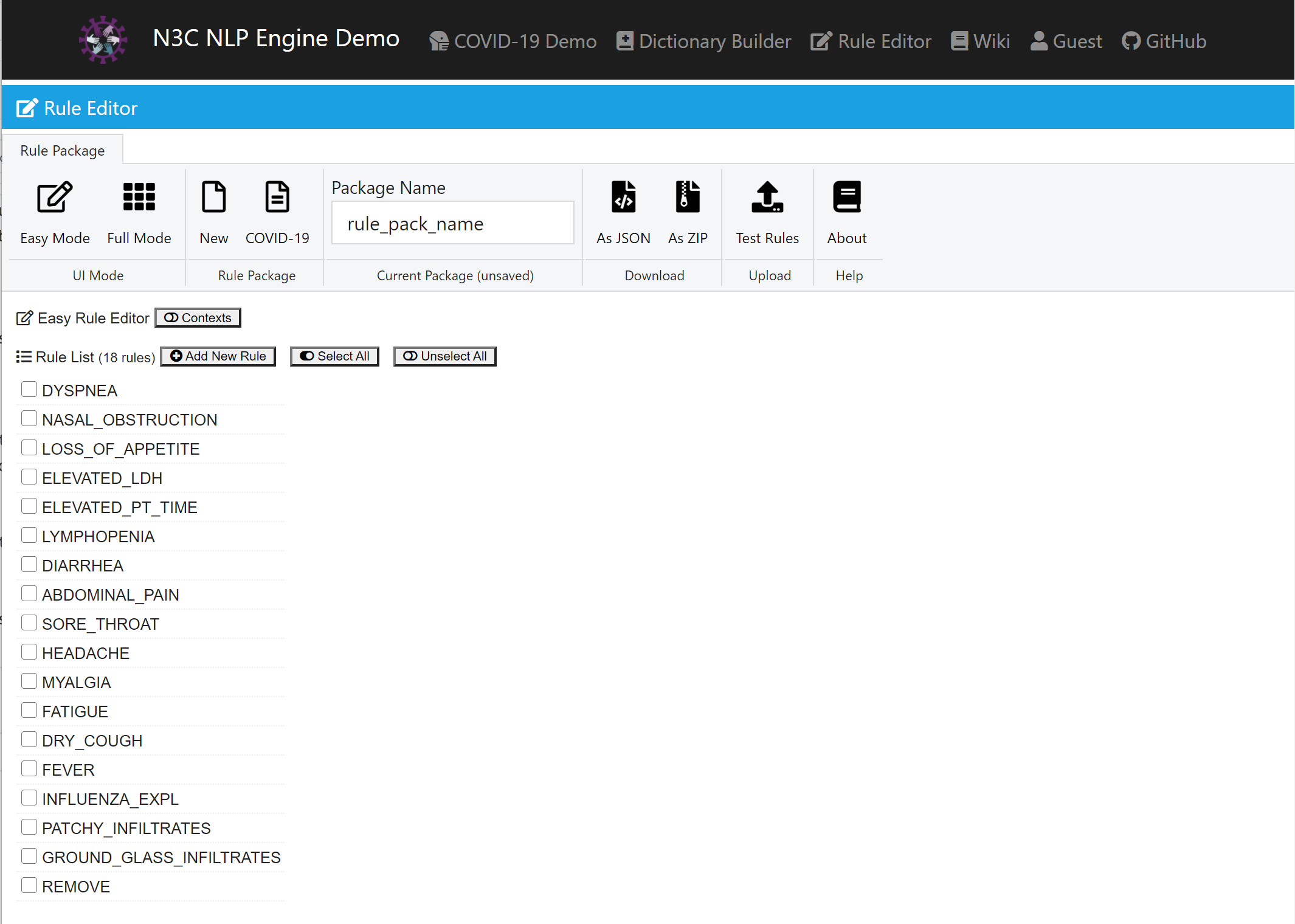This screenshot has width=1295, height=924.
Task: Click Add New Rule button
Action: (218, 356)
